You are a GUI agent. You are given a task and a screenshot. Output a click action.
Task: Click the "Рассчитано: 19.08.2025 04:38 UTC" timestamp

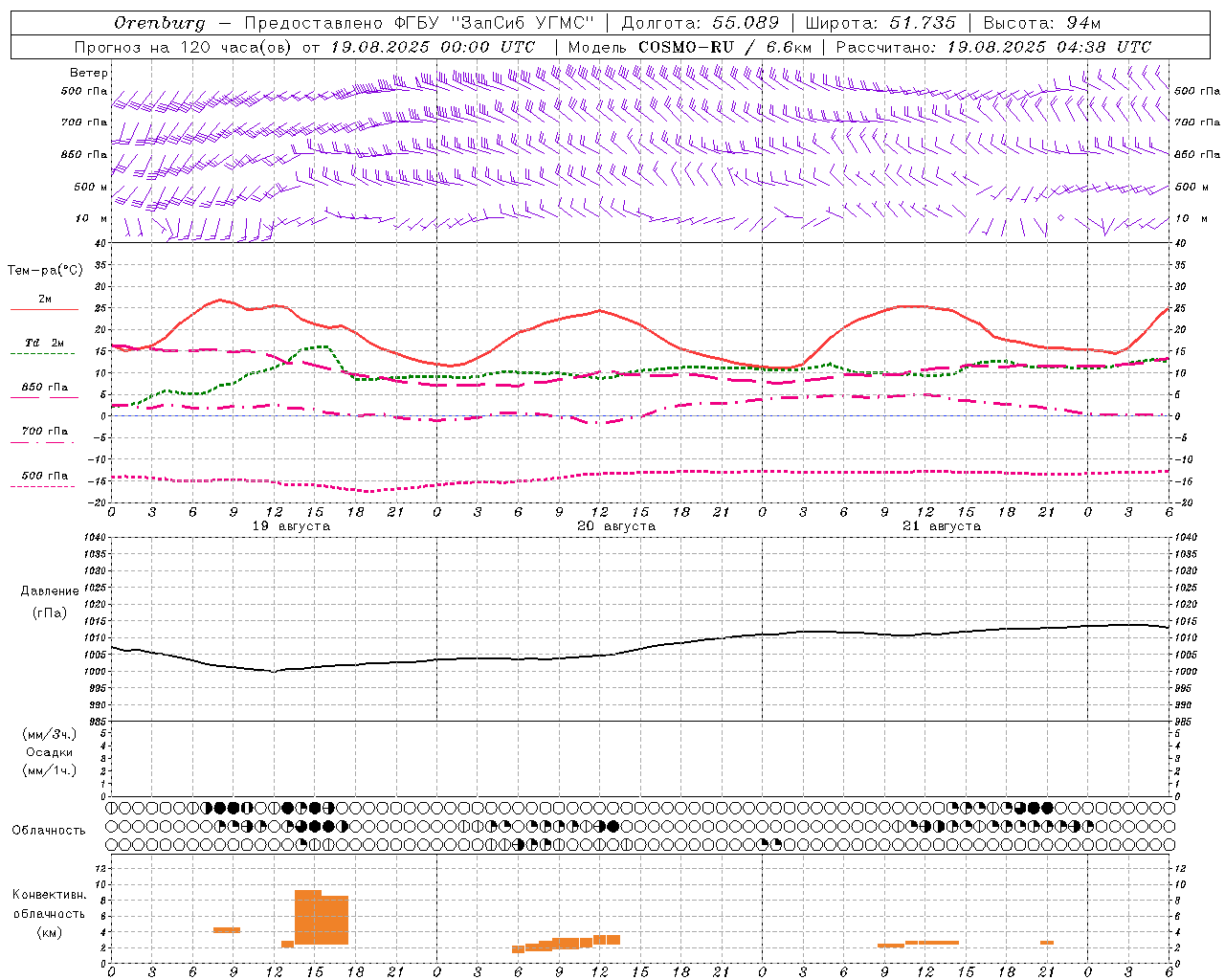click(x=993, y=47)
